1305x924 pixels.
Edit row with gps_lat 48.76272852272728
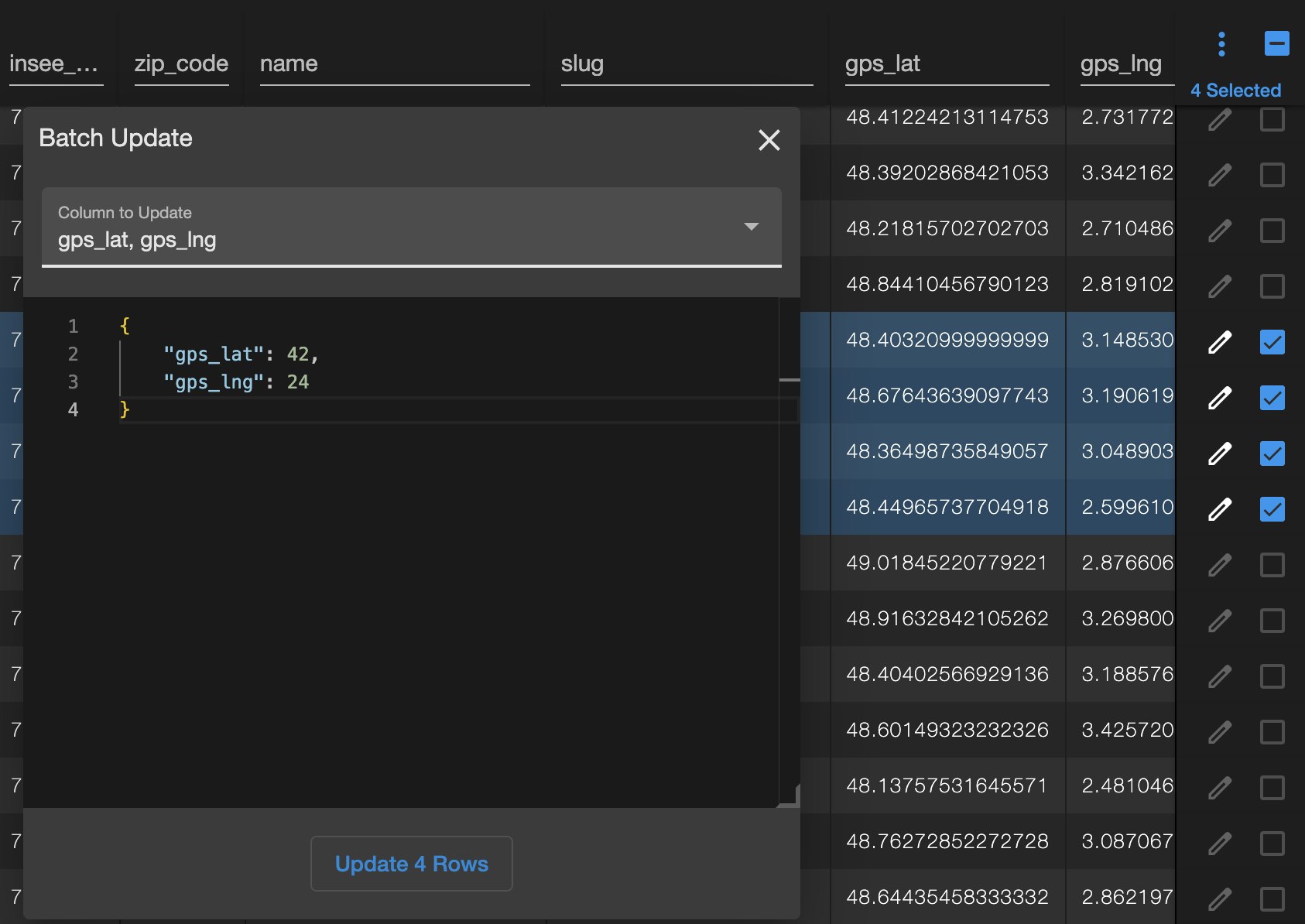pyautogui.click(x=1220, y=844)
